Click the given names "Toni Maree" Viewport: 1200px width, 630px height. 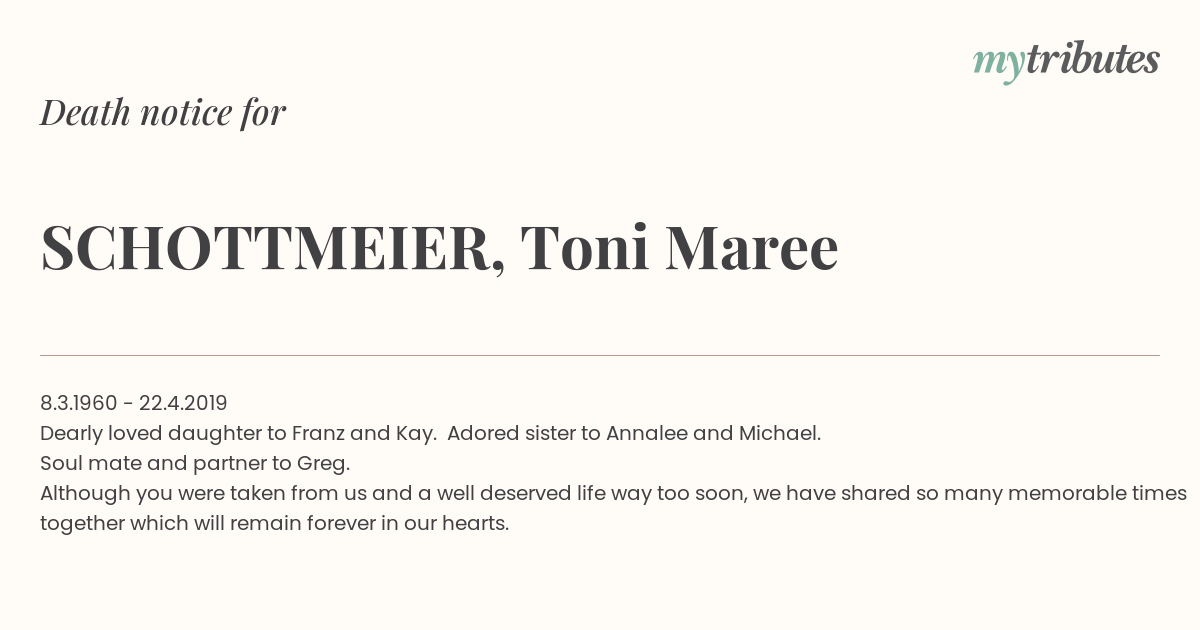(x=679, y=247)
